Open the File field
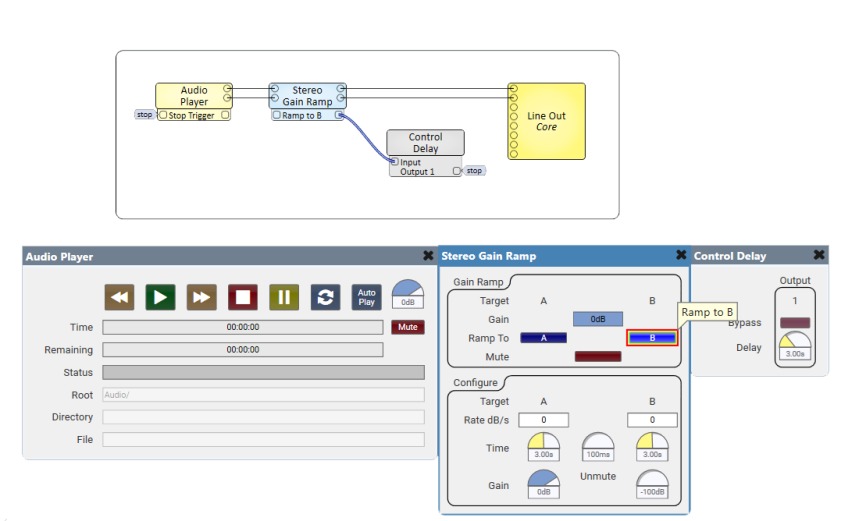 pos(263,439)
